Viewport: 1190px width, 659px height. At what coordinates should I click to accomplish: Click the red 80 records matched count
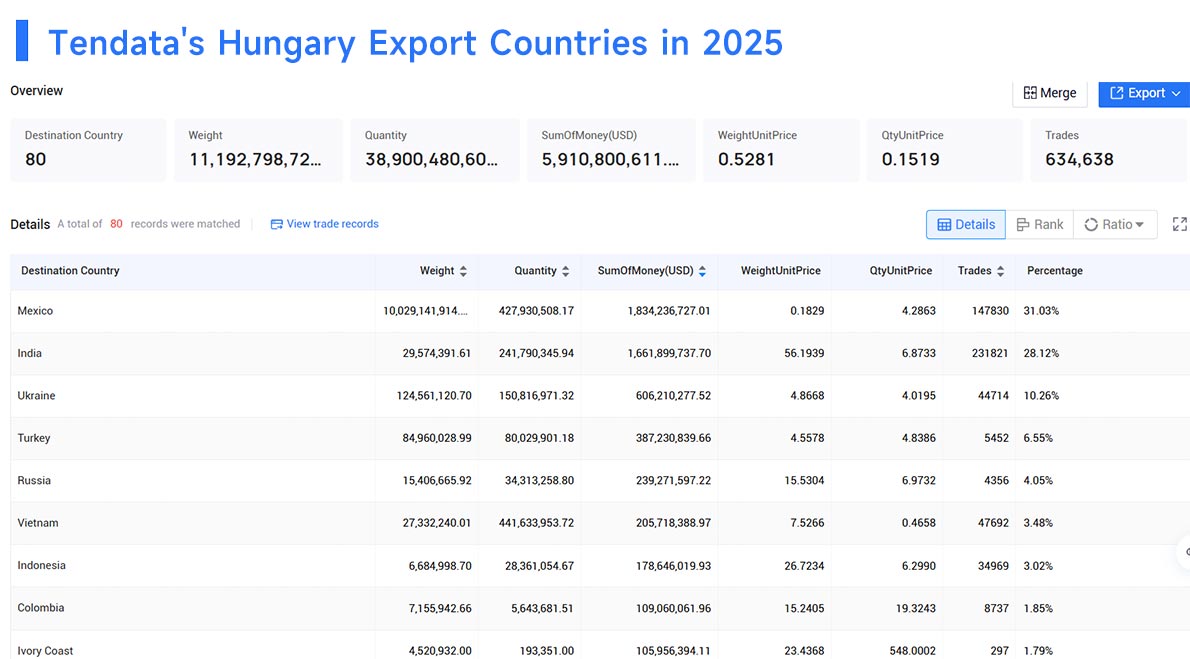tap(116, 224)
